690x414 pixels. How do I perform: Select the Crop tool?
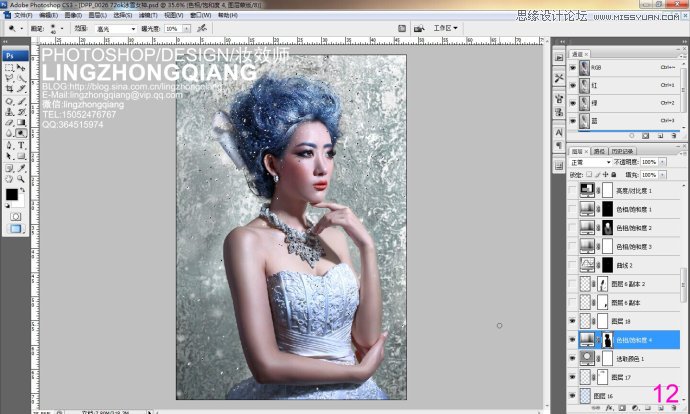click(9, 88)
